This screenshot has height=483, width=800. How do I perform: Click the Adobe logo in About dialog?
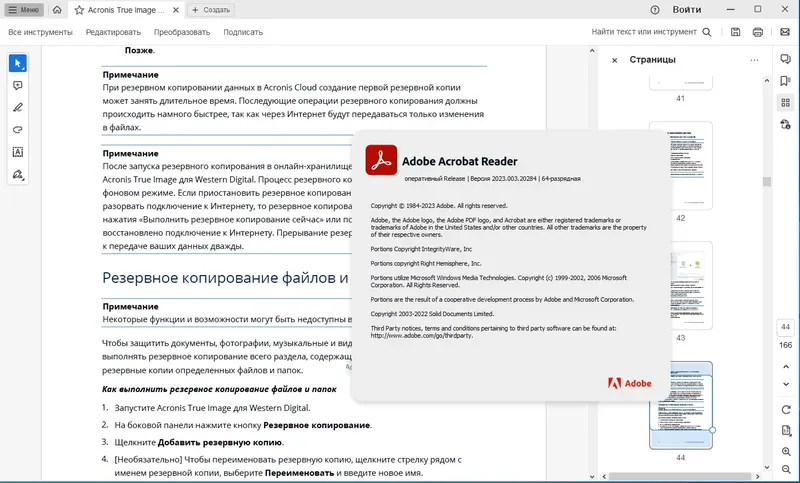pos(630,383)
